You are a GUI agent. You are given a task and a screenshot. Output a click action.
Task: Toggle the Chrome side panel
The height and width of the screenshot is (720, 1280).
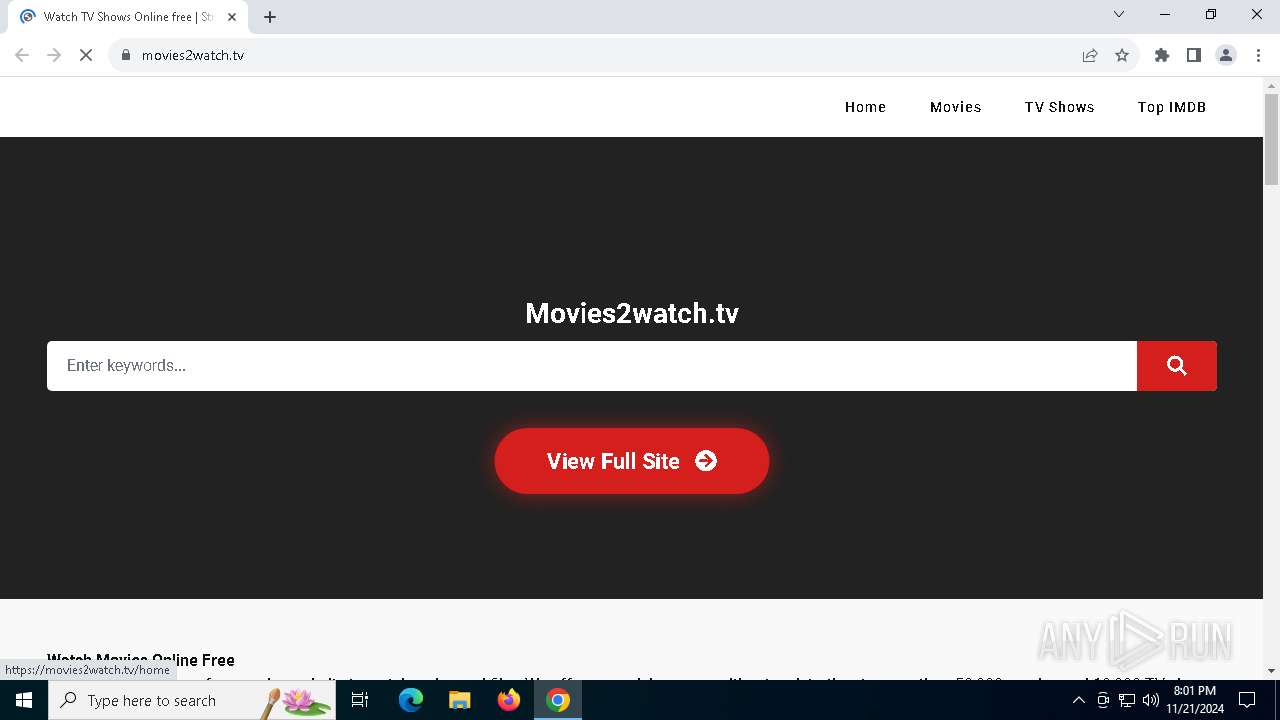[x=1194, y=55]
